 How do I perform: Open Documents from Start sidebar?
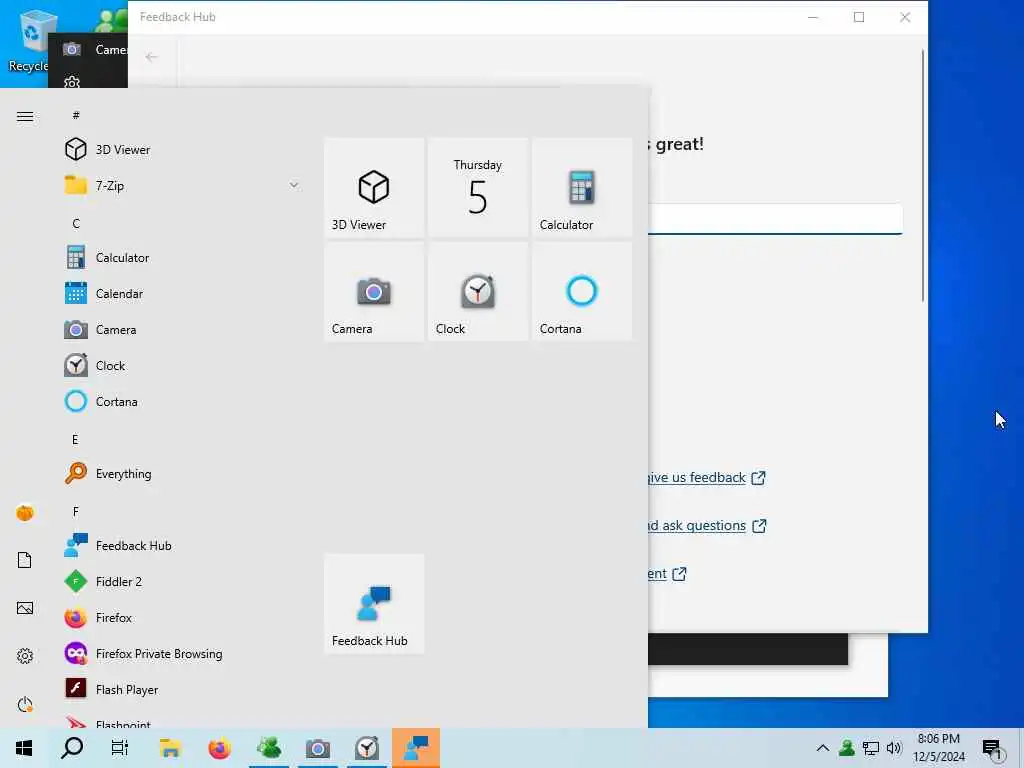coord(25,560)
